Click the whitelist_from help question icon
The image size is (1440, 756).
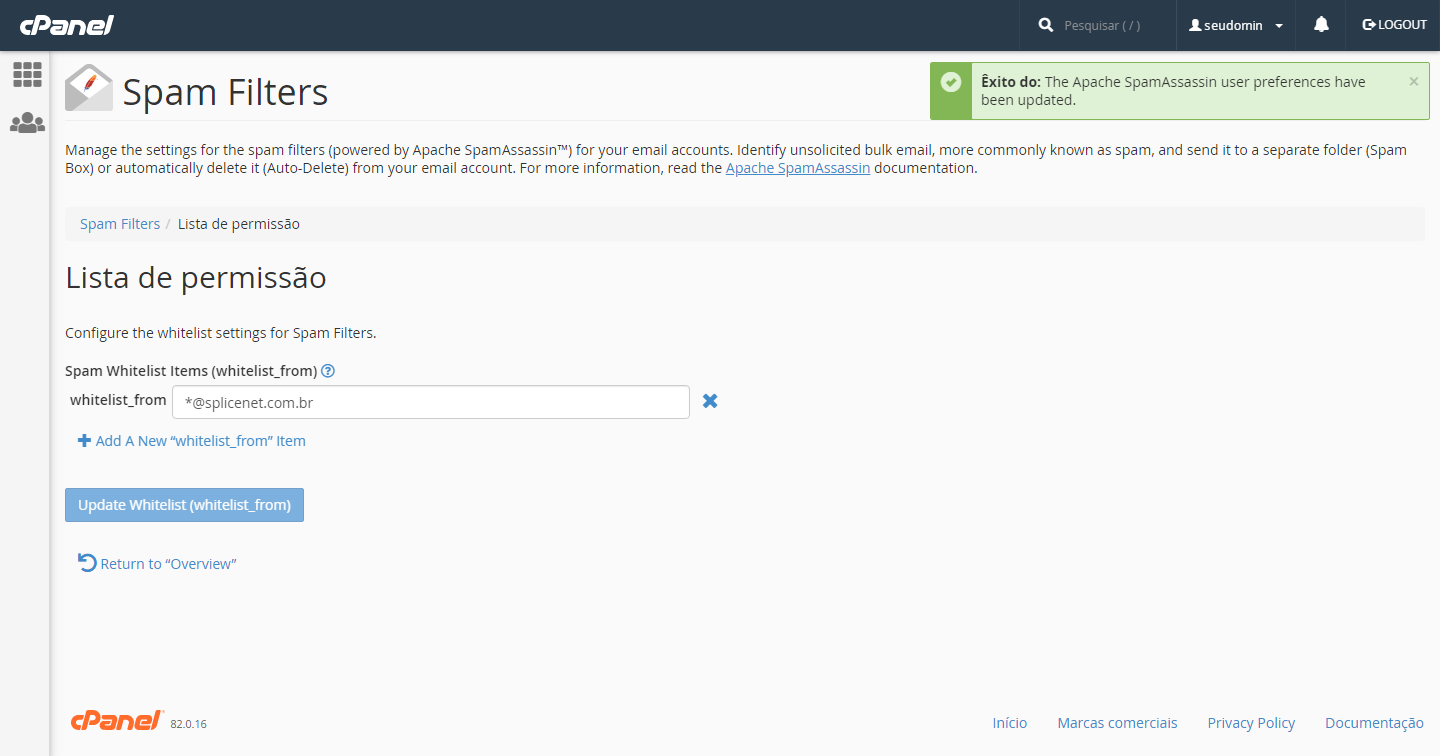(x=328, y=371)
